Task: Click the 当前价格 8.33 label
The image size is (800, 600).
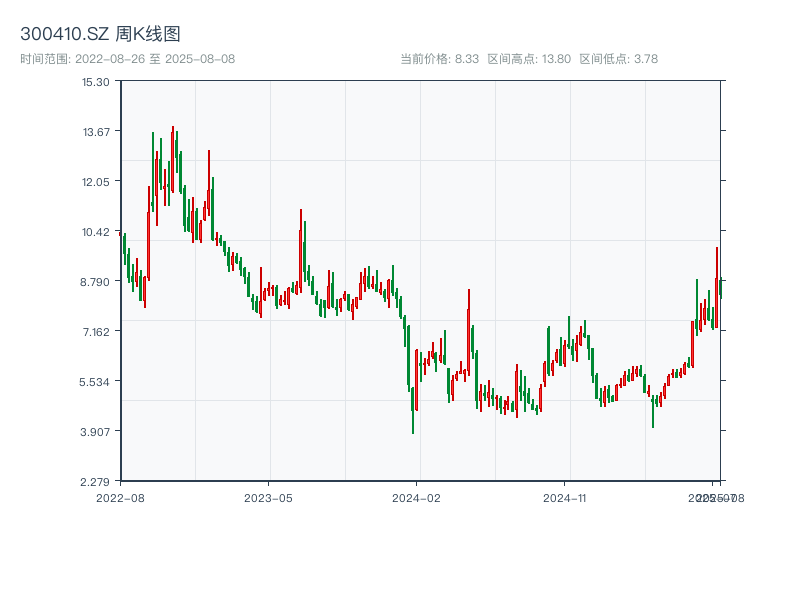Action: 439,59
